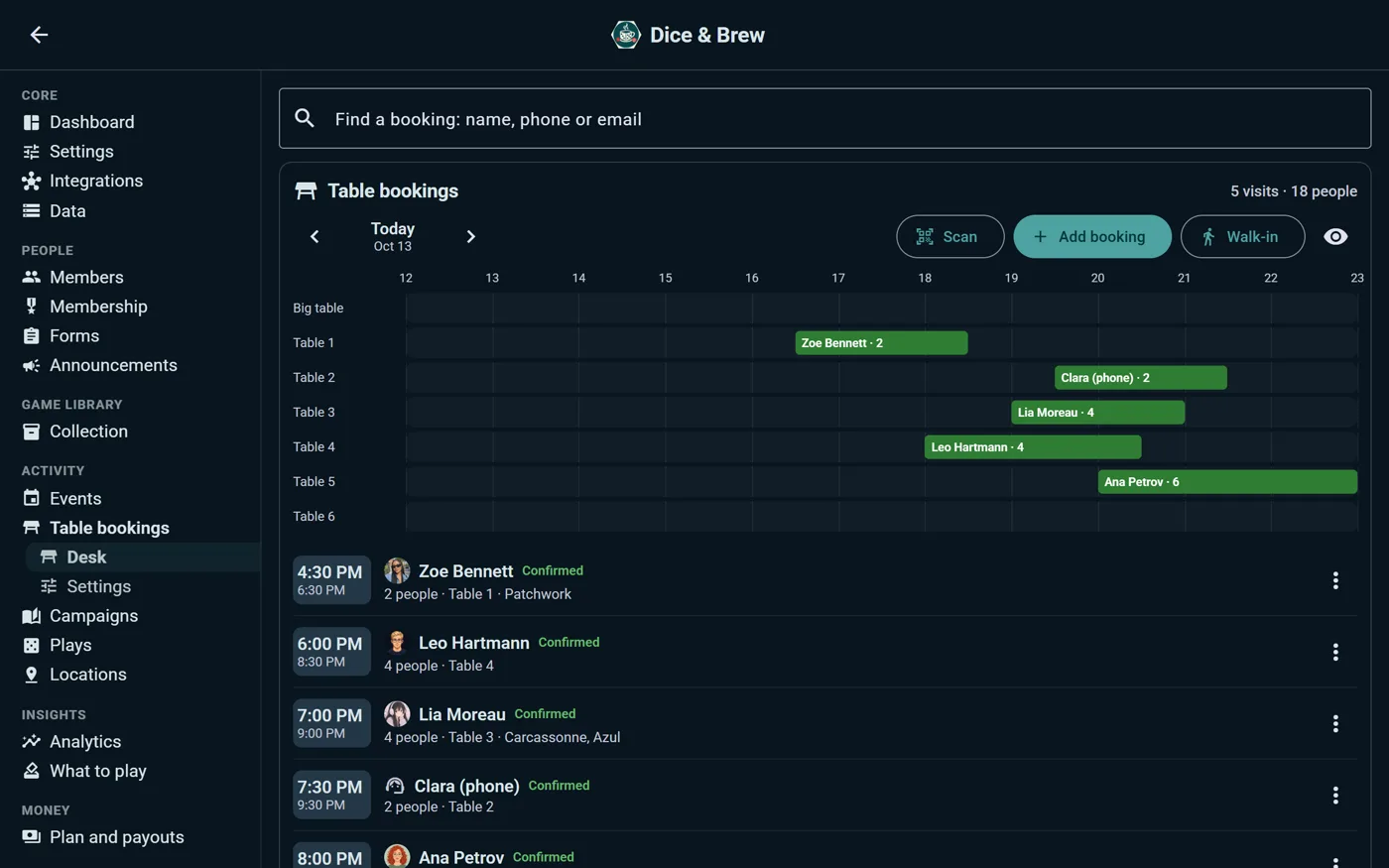This screenshot has width=1389, height=868.
Task: Click the Members people icon
Action: pyautogui.click(x=32, y=278)
